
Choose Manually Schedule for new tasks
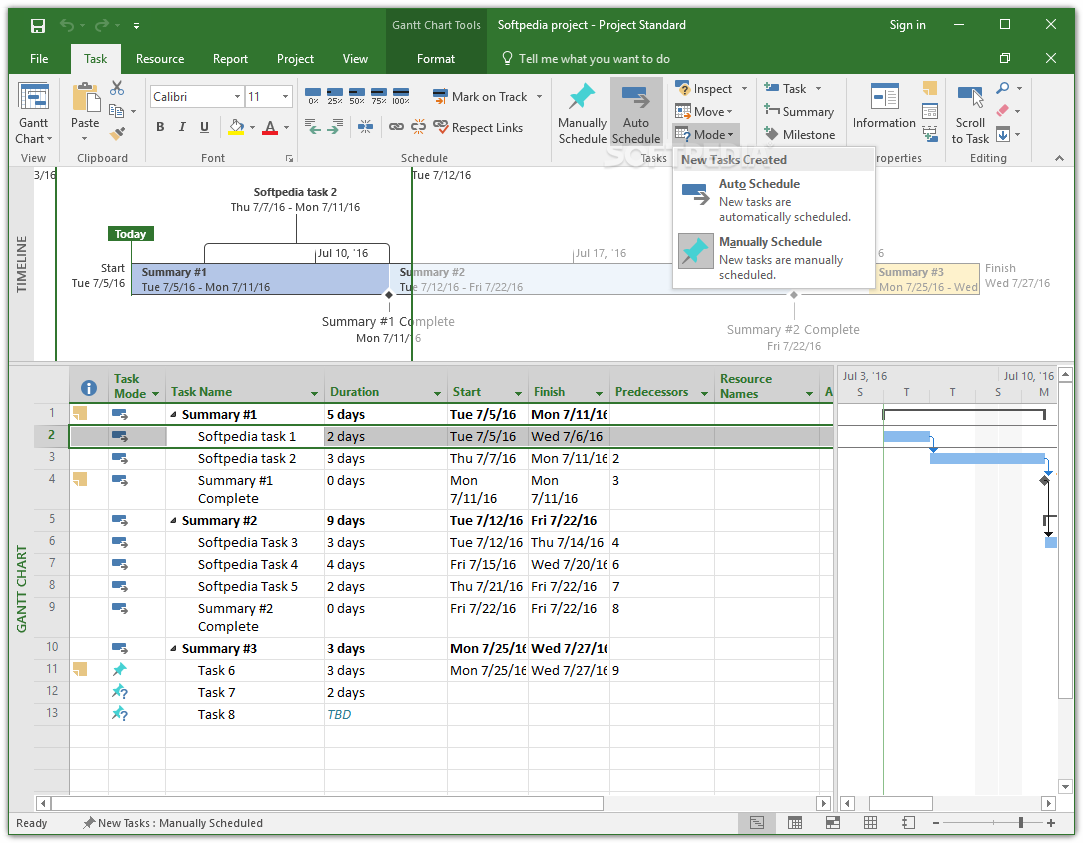click(x=774, y=258)
